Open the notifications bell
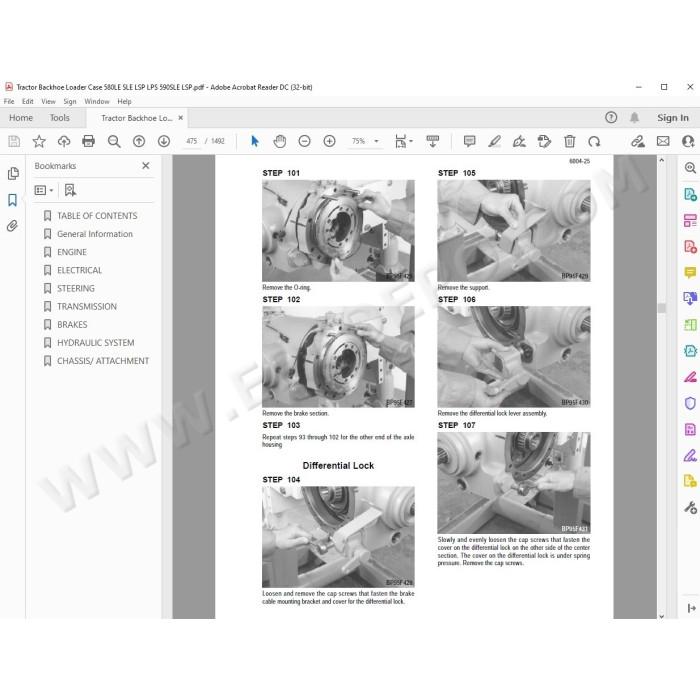Image resolution: width=700 pixels, height=700 pixels. 634,117
